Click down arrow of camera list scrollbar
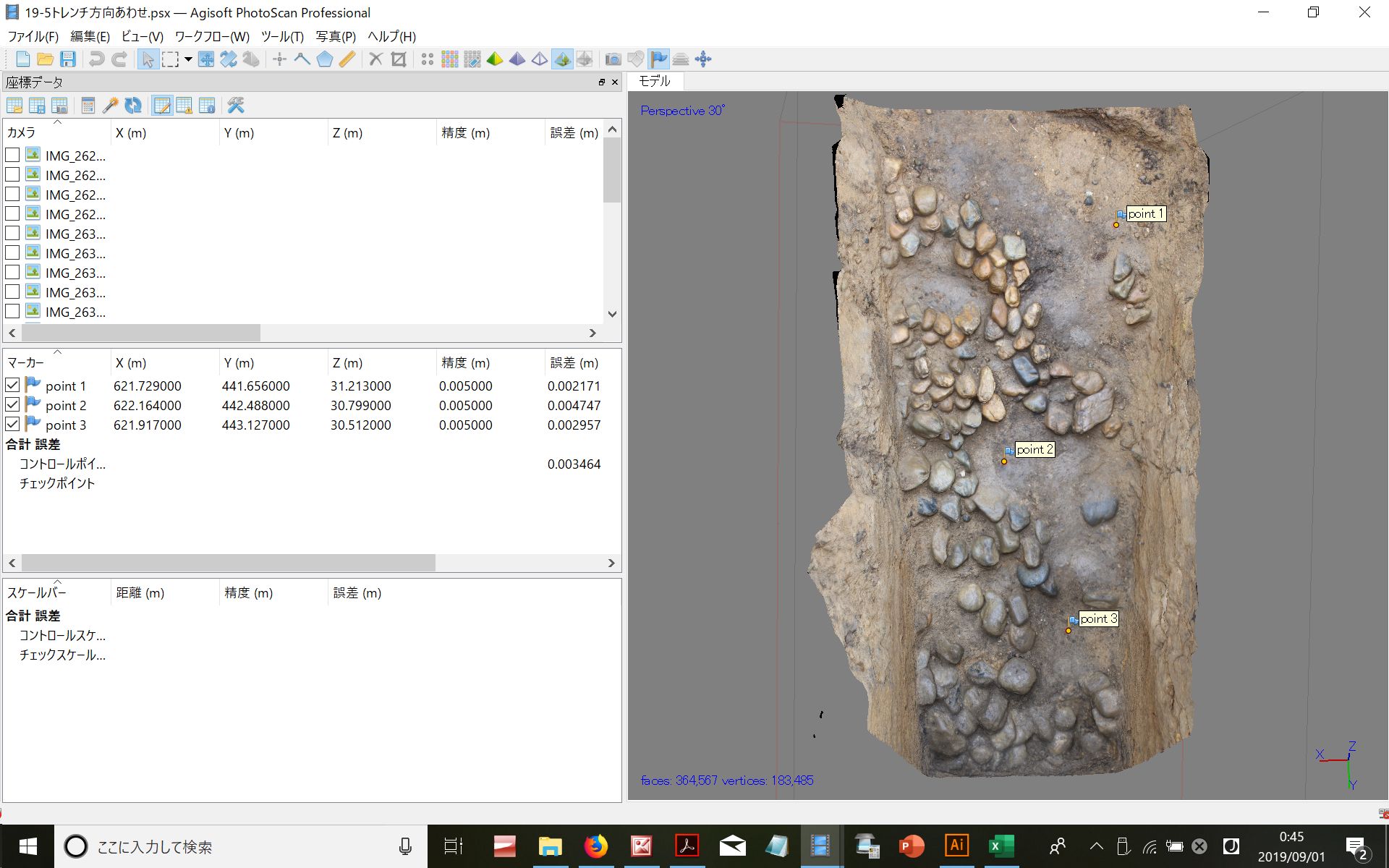1389x868 pixels. tap(612, 314)
